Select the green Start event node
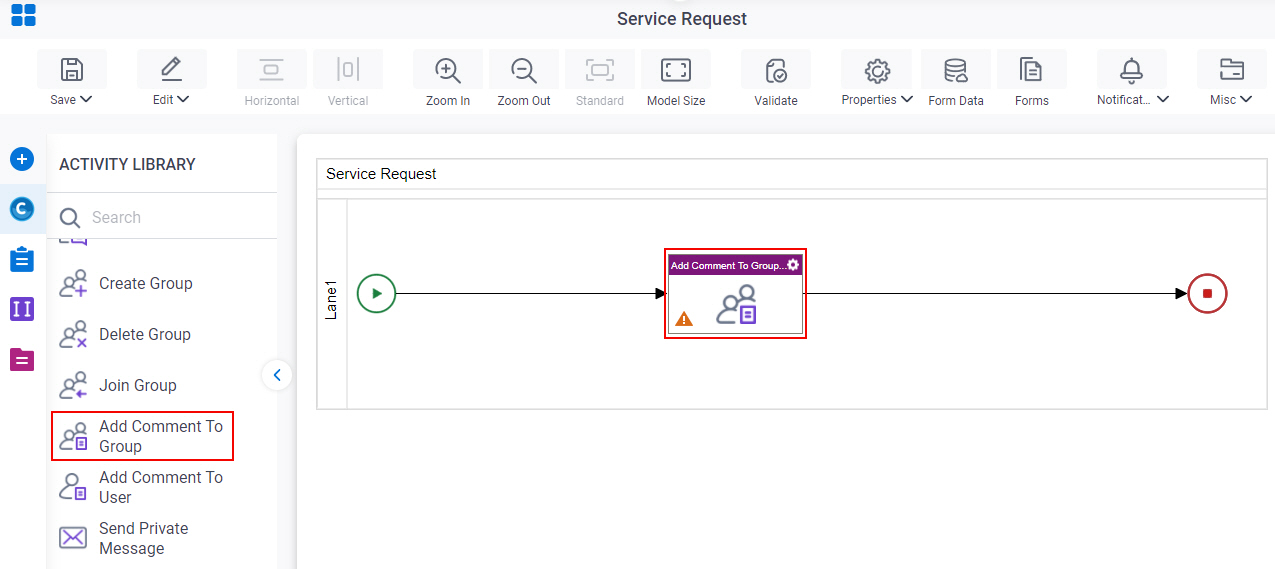The height and width of the screenshot is (569, 1275). pyautogui.click(x=376, y=293)
